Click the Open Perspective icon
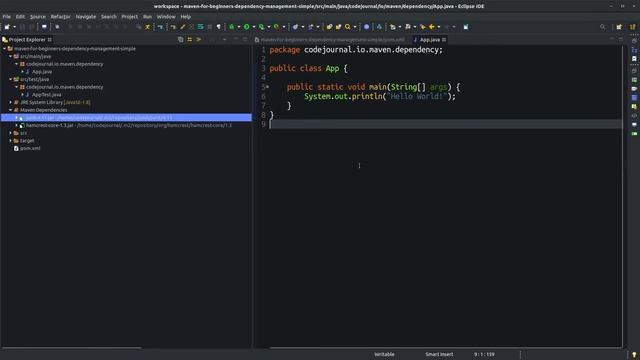The height and width of the screenshot is (360, 640). (x=619, y=27)
